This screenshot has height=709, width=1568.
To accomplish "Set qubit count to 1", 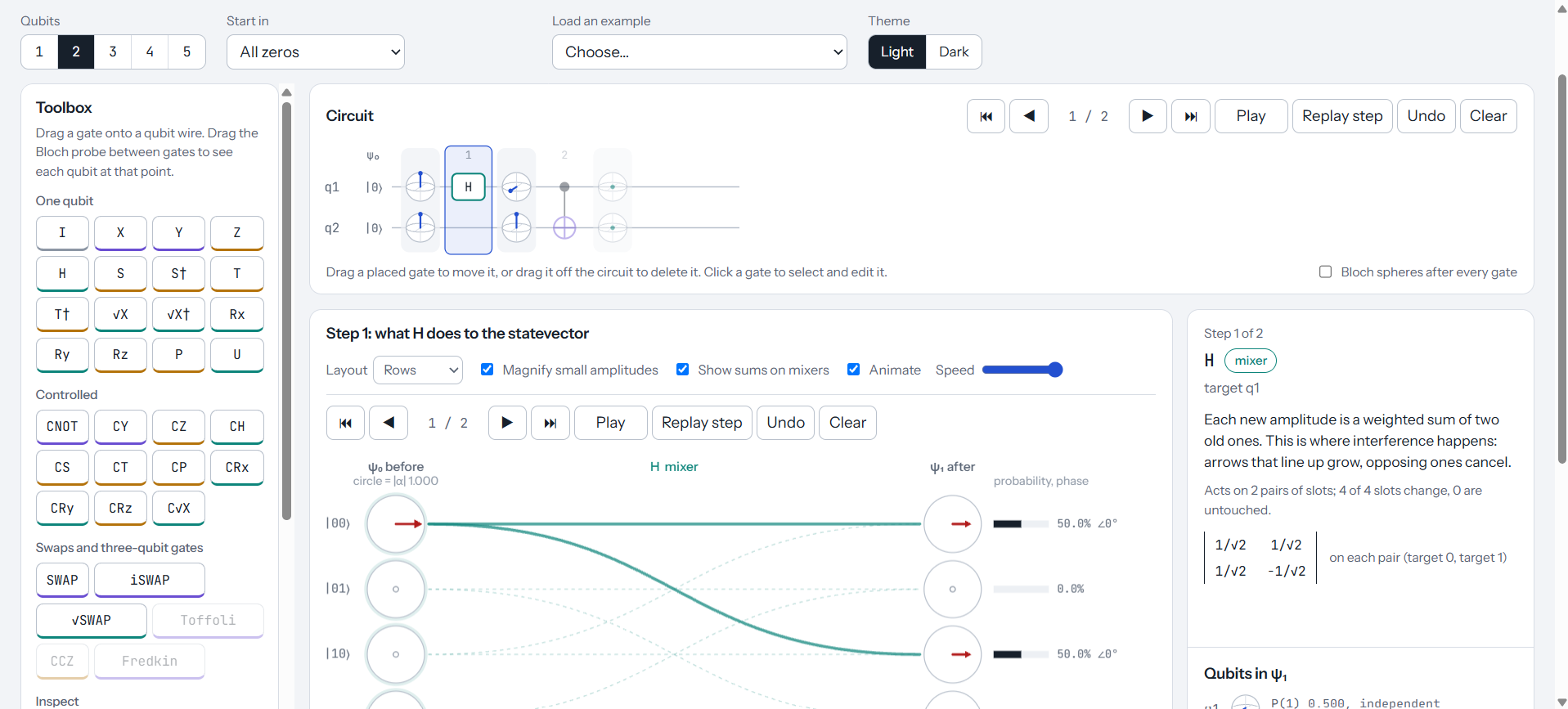I will point(39,52).
